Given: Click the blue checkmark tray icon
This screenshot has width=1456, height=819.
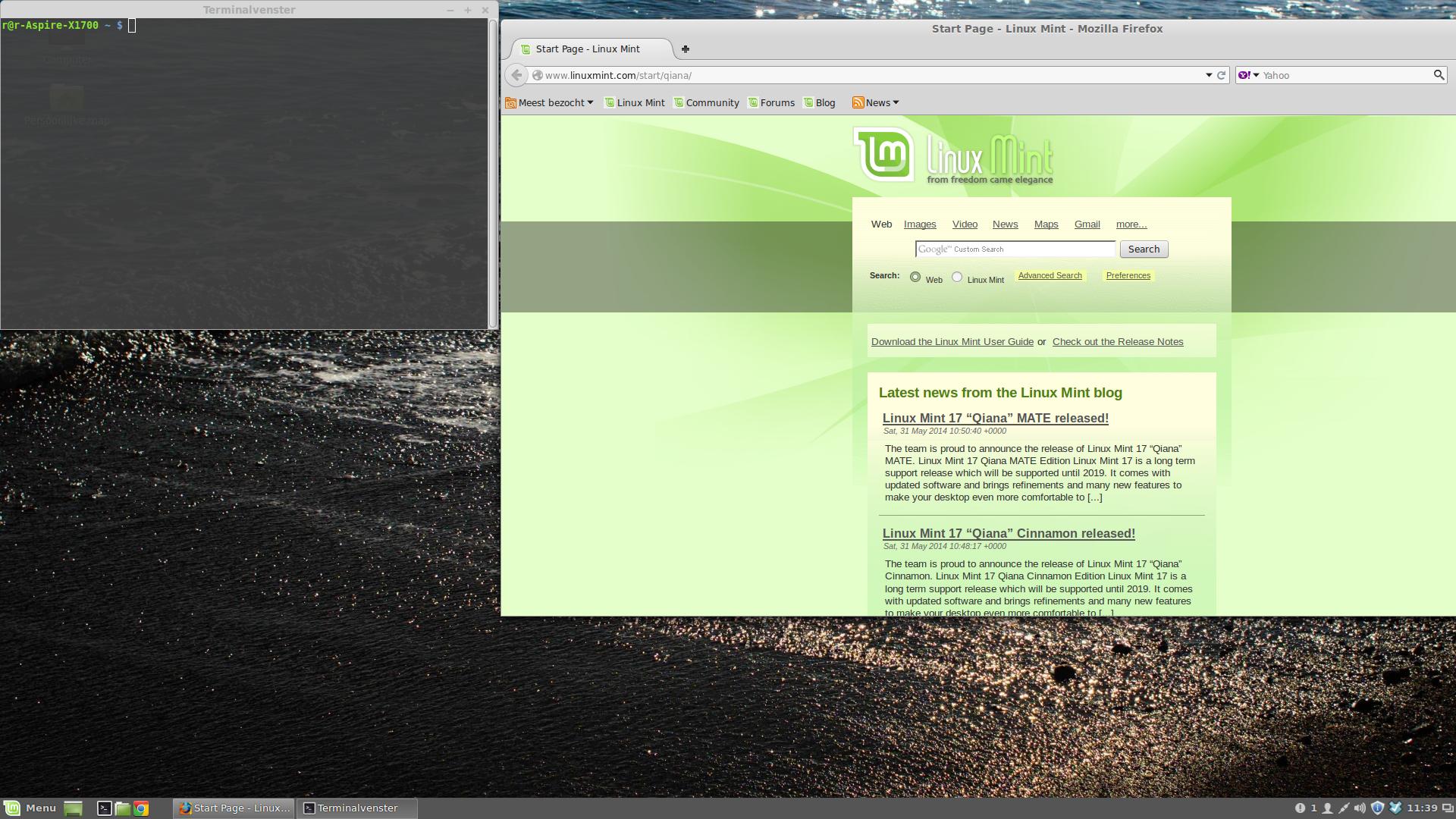Looking at the screenshot, I should pos(1395,808).
